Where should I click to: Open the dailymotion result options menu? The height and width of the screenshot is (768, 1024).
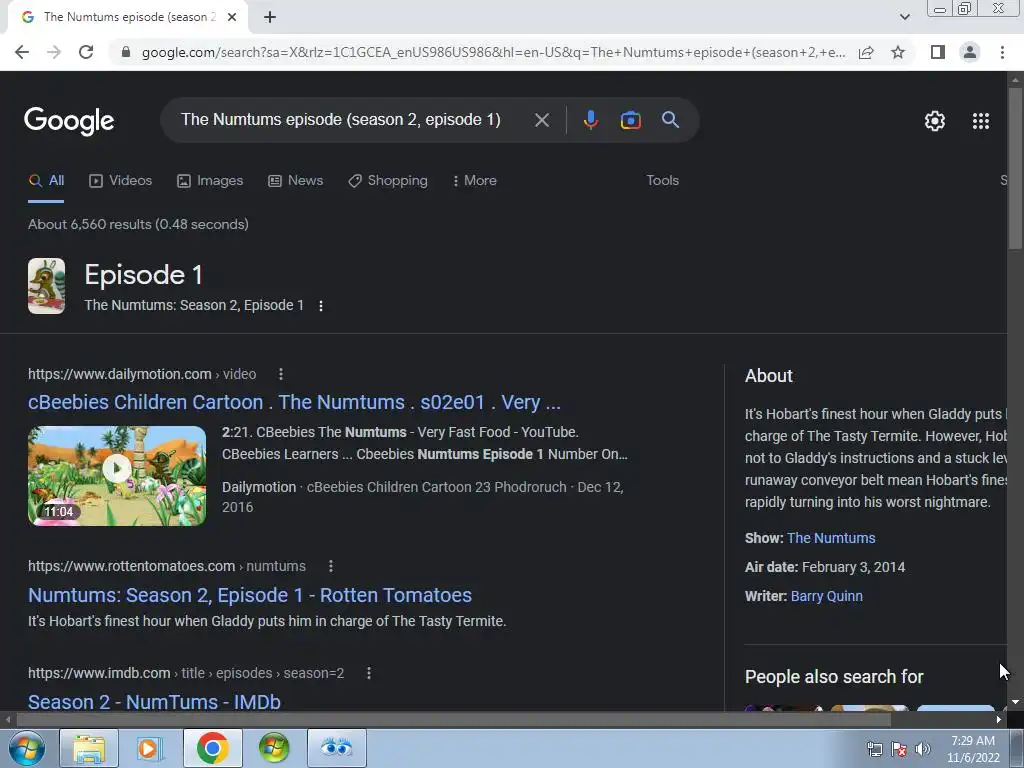pyautogui.click(x=281, y=374)
